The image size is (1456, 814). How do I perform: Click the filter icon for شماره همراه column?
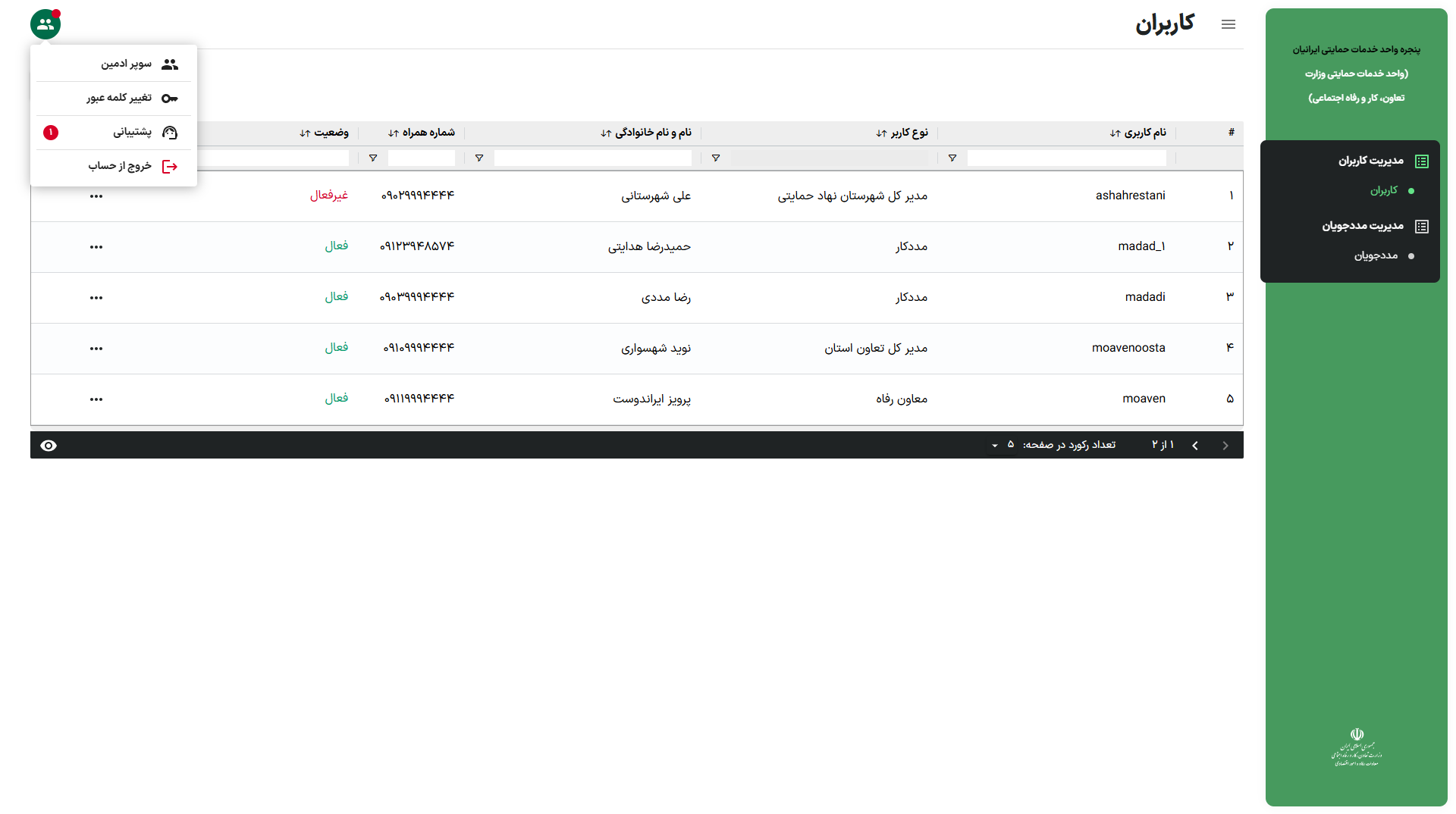(373, 158)
